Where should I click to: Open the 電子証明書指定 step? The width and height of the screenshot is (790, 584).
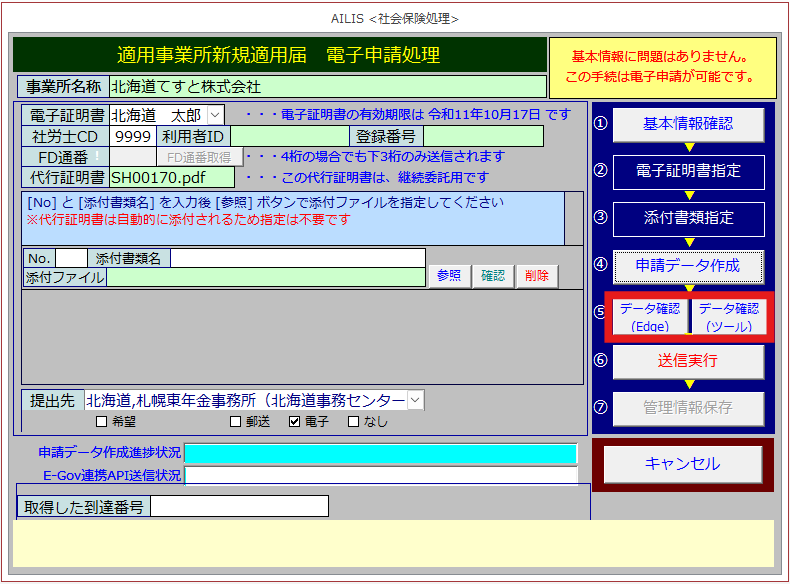point(688,171)
